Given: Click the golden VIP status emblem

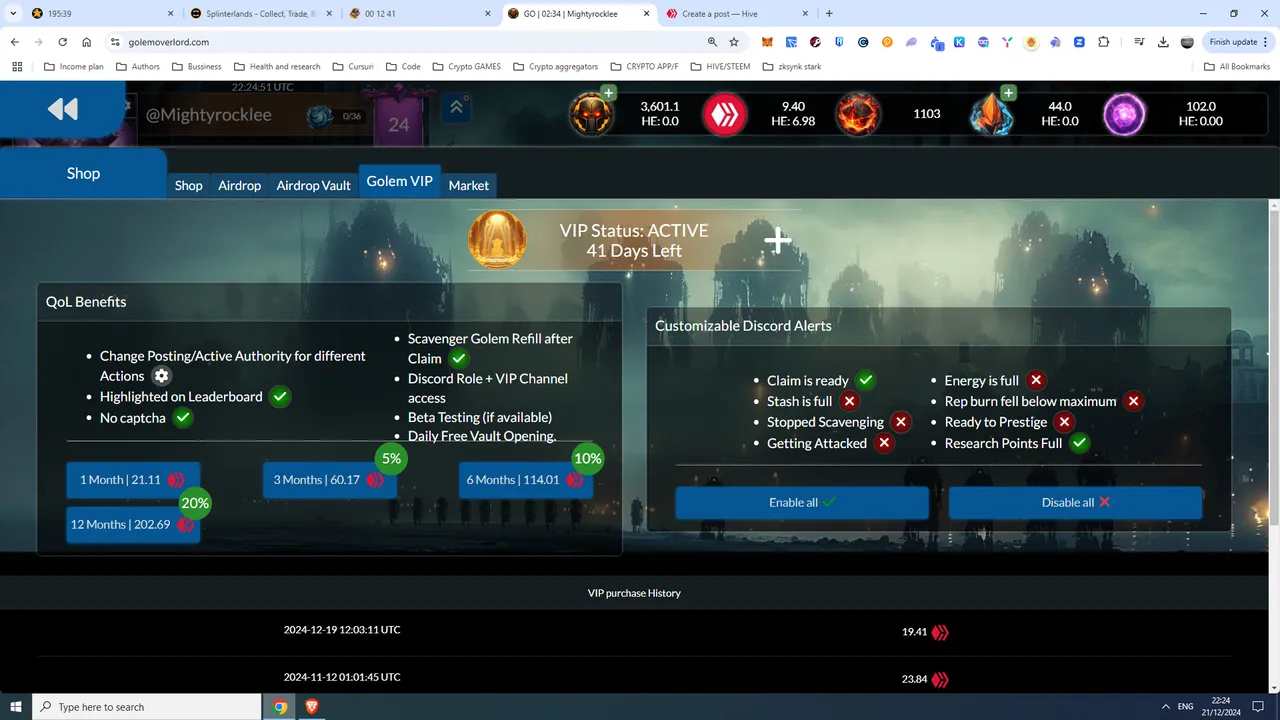Looking at the screenshot, I should (x=497, y=239).
